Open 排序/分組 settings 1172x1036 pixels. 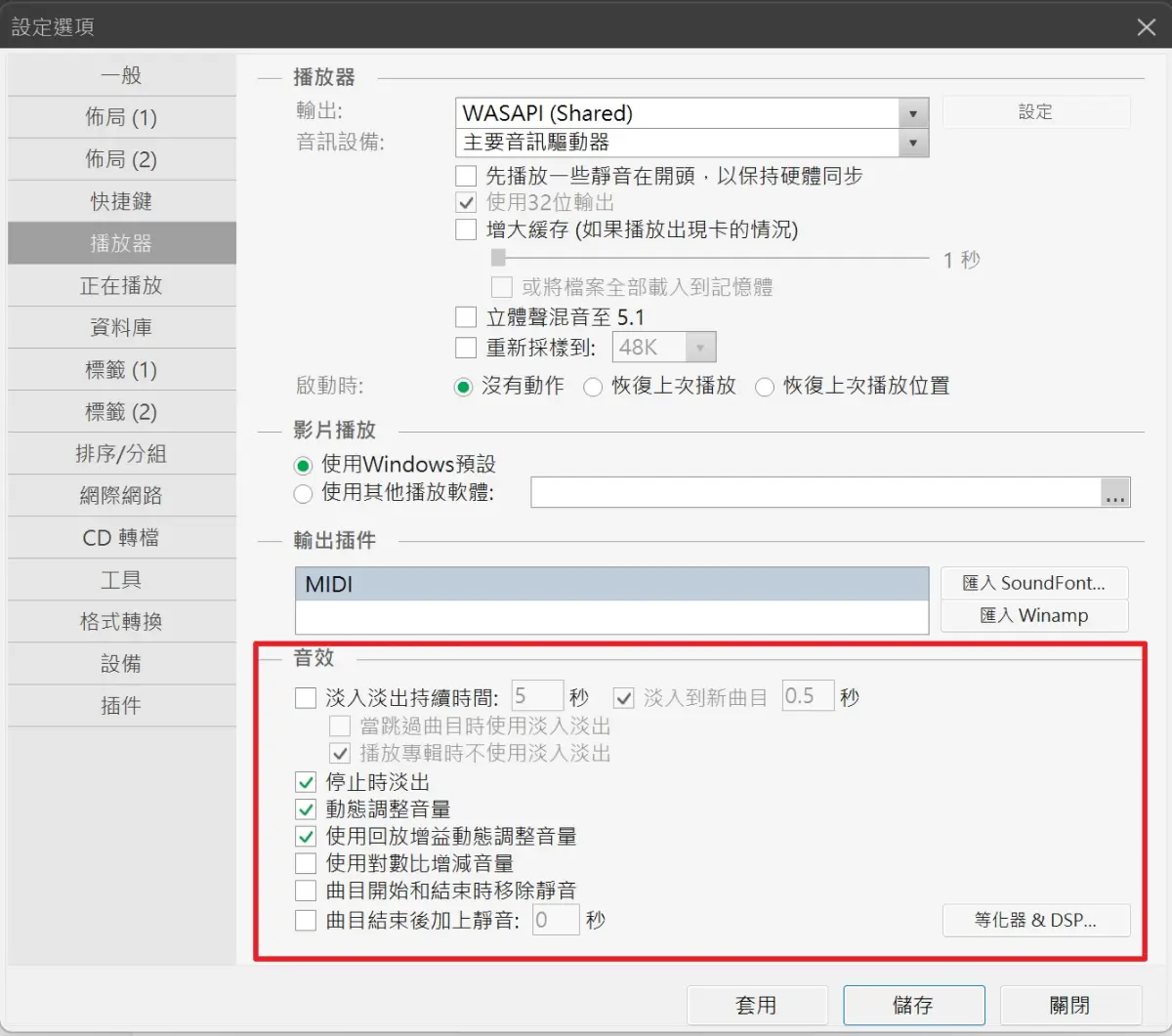(122, 453)
